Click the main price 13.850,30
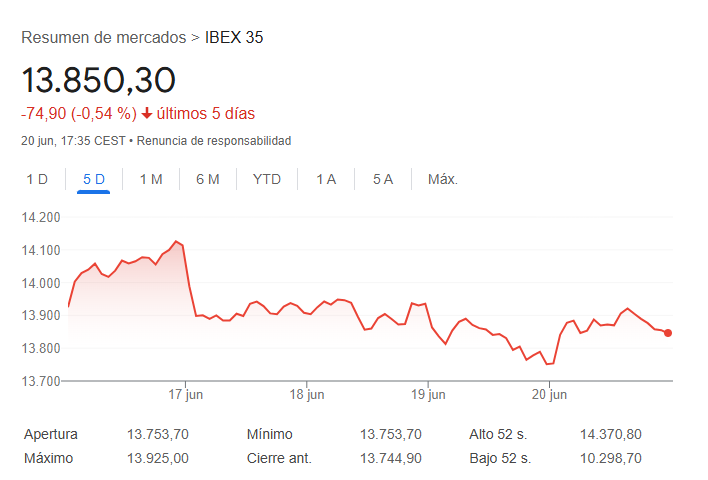The width and height of the screenshot is (708, 480). pos(99,80)
